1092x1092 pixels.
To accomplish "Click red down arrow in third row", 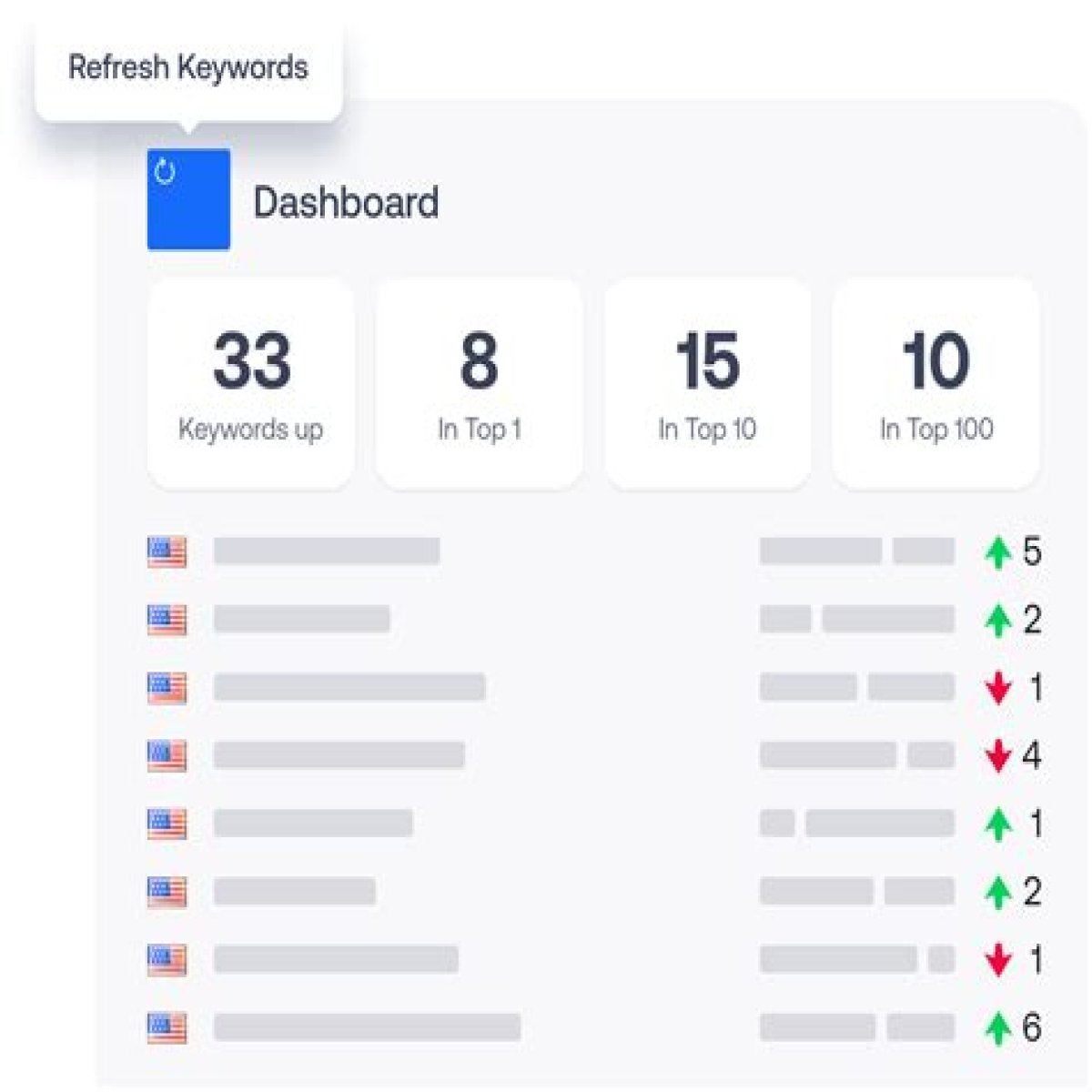I will (x=998, y=688).
